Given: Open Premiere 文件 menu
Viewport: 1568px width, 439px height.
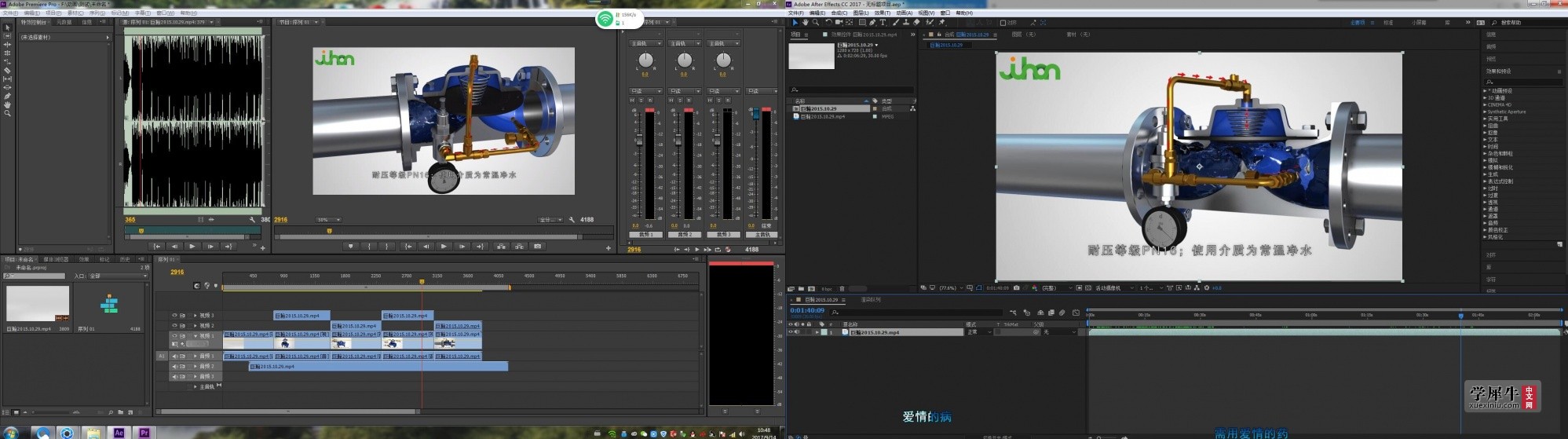Looking at the screenshot, I should pos(10,13).
